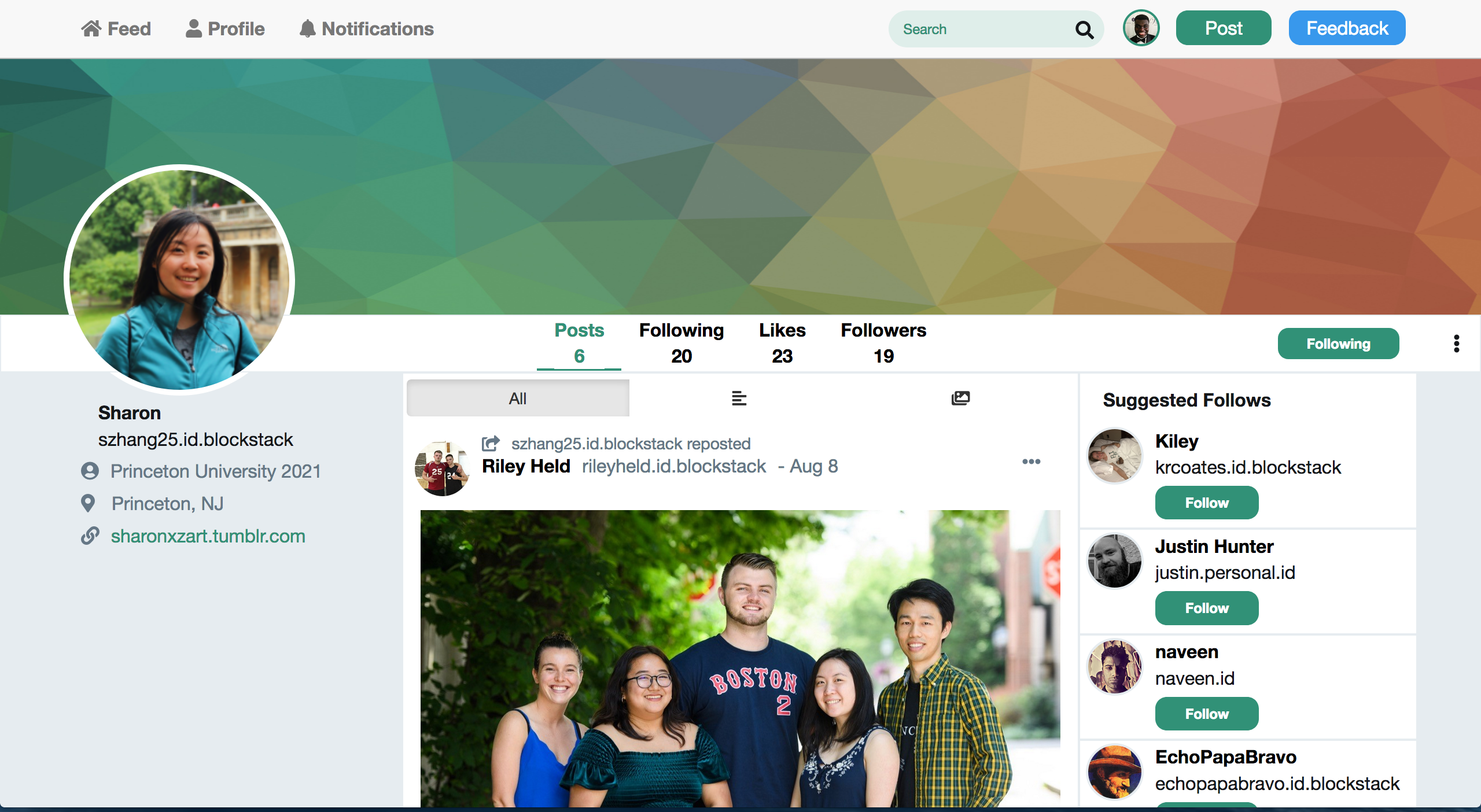Show image-only posts filter icon

coord(960,398)
